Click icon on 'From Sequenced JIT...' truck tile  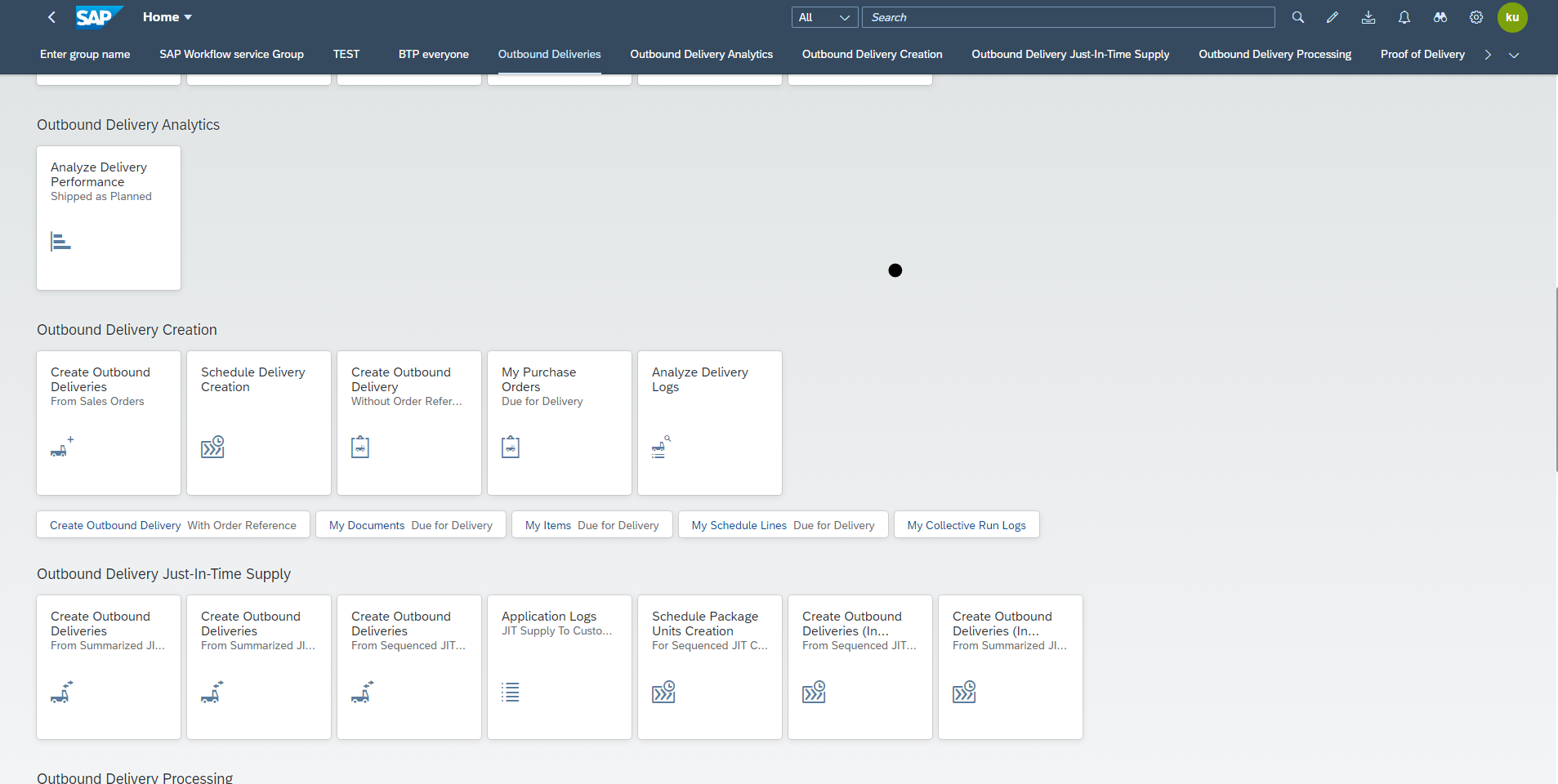coord(363,692)
